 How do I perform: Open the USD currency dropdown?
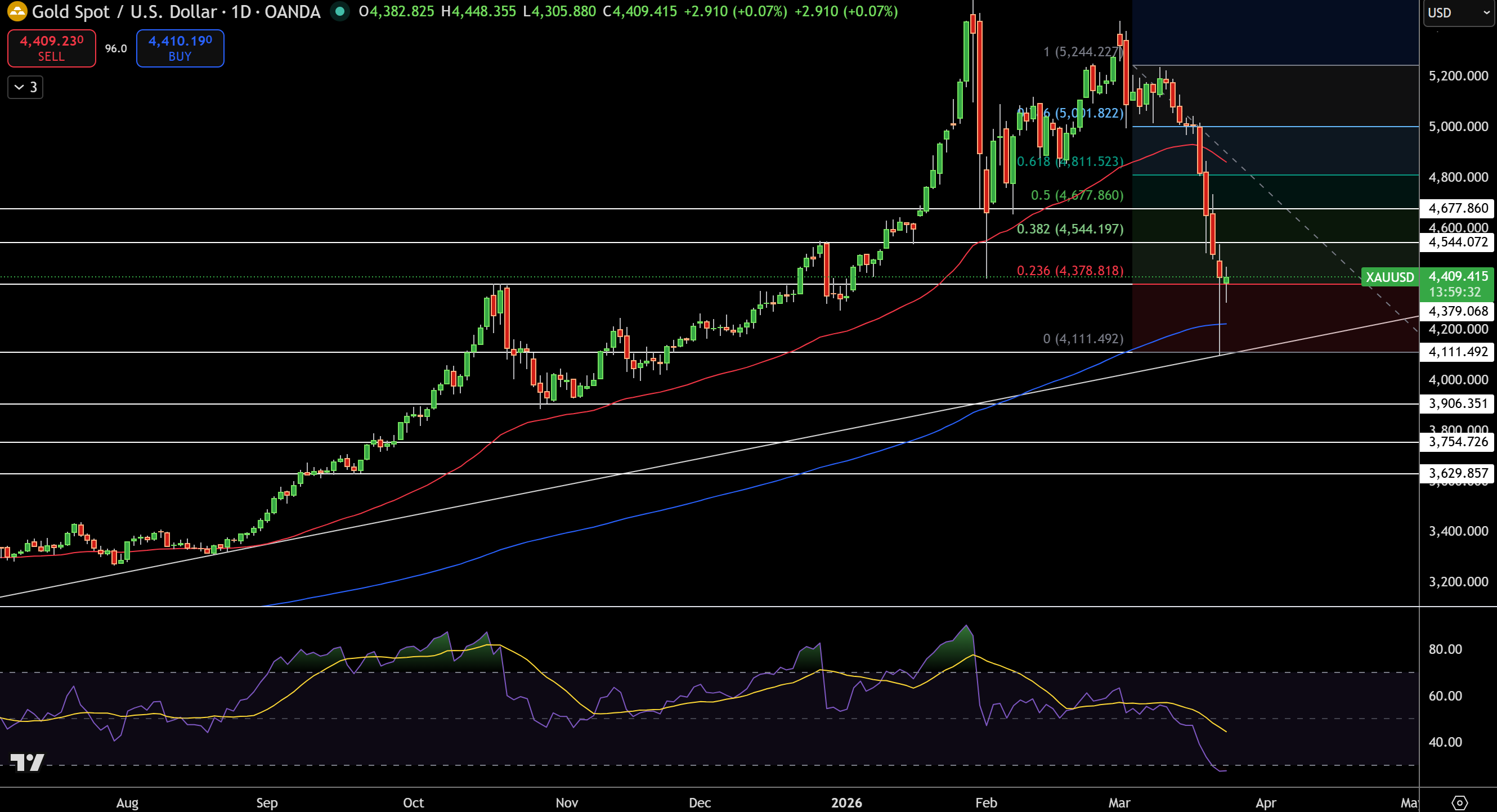pos(1458,13)
